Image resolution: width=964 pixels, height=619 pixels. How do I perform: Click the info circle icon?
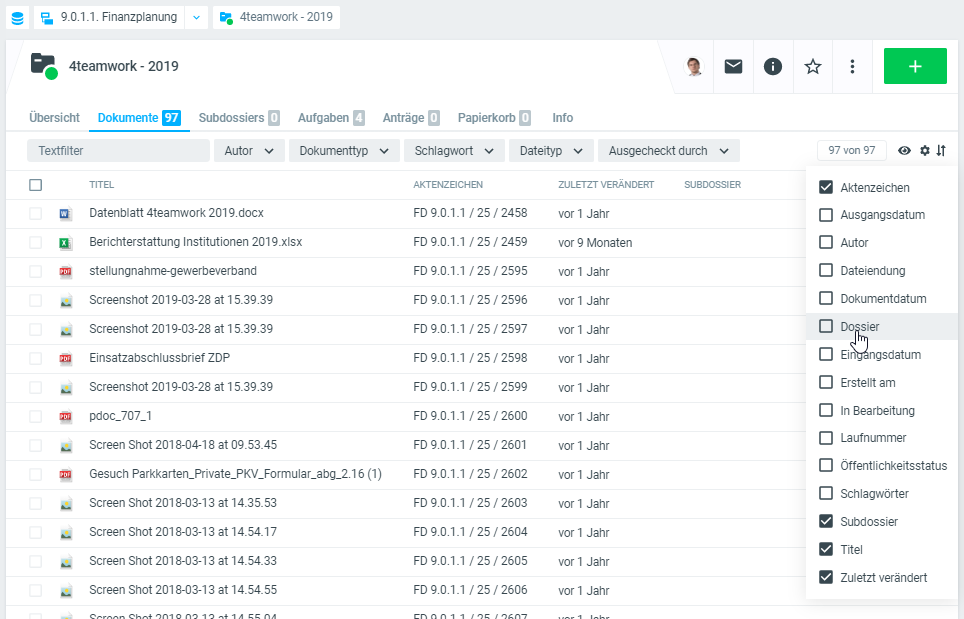pyautogui.click(x=773, y=66)
